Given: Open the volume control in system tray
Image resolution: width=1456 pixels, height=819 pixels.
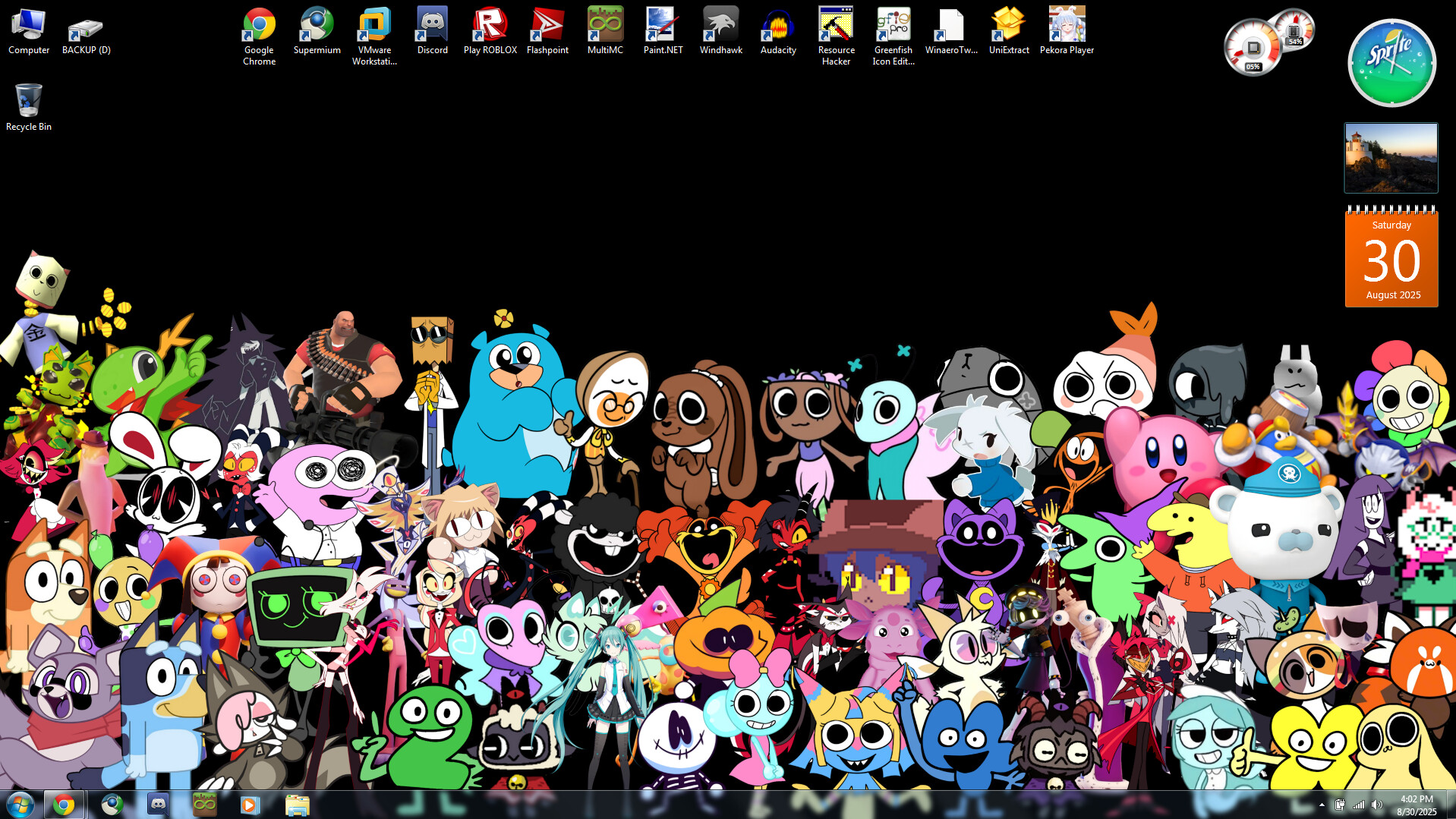Looking at the screenshot, I should (1377, 805).
